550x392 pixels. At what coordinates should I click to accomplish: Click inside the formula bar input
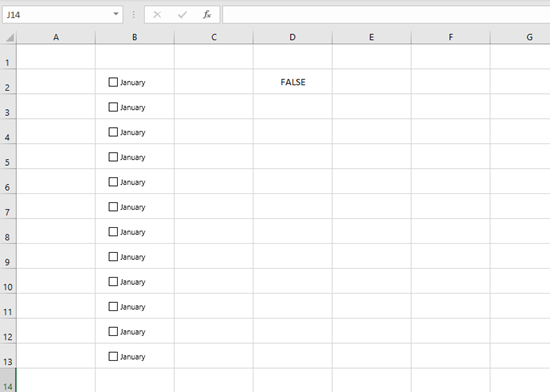pos(386,15)
